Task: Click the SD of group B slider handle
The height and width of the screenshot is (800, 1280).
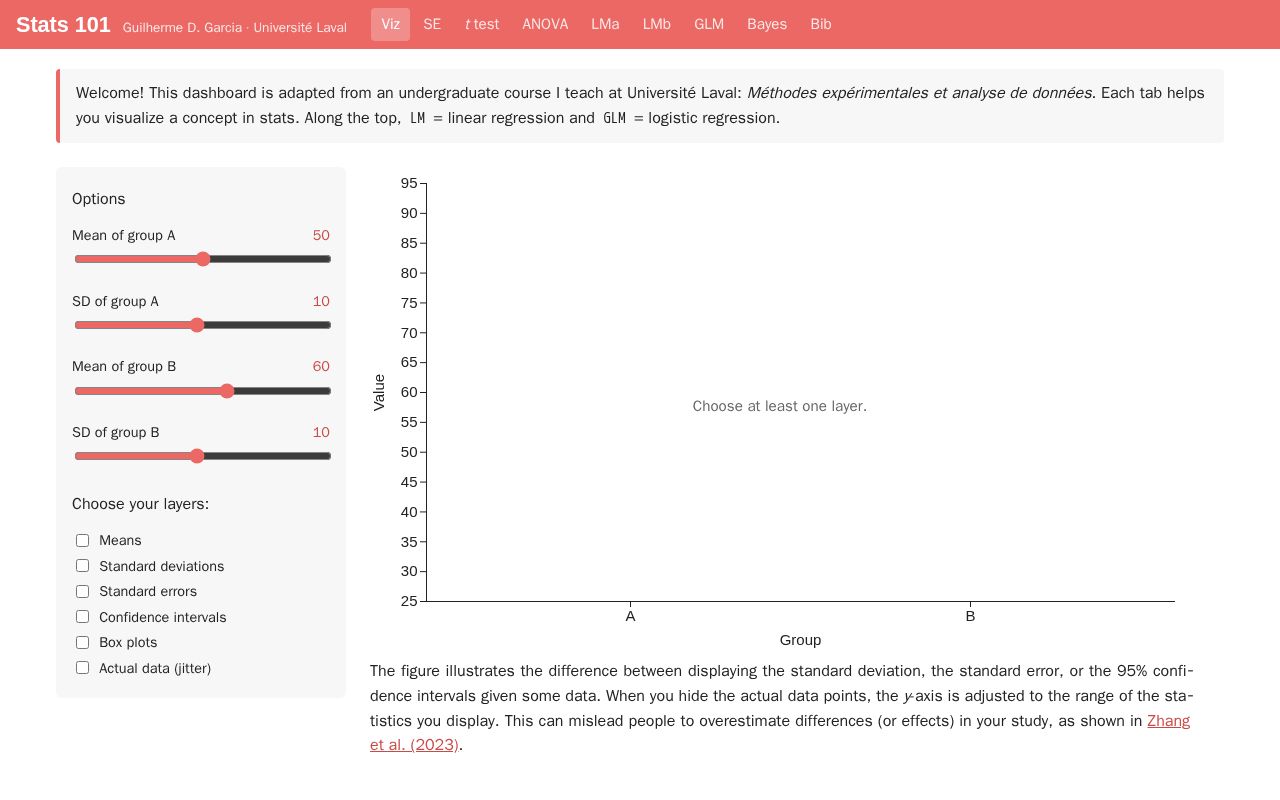Action: click(197, 456)
